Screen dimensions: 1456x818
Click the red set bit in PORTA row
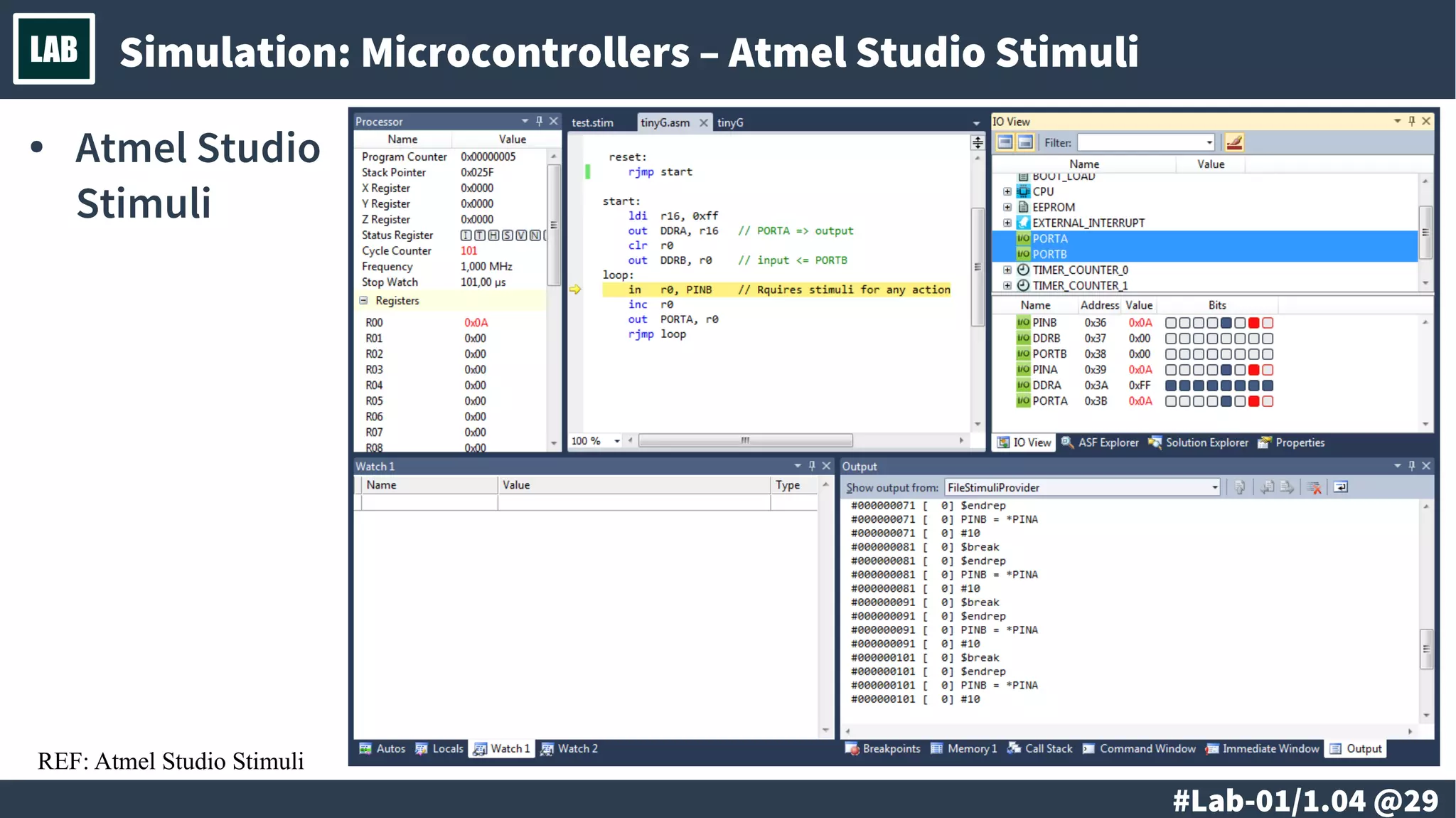click(1253, 401)
